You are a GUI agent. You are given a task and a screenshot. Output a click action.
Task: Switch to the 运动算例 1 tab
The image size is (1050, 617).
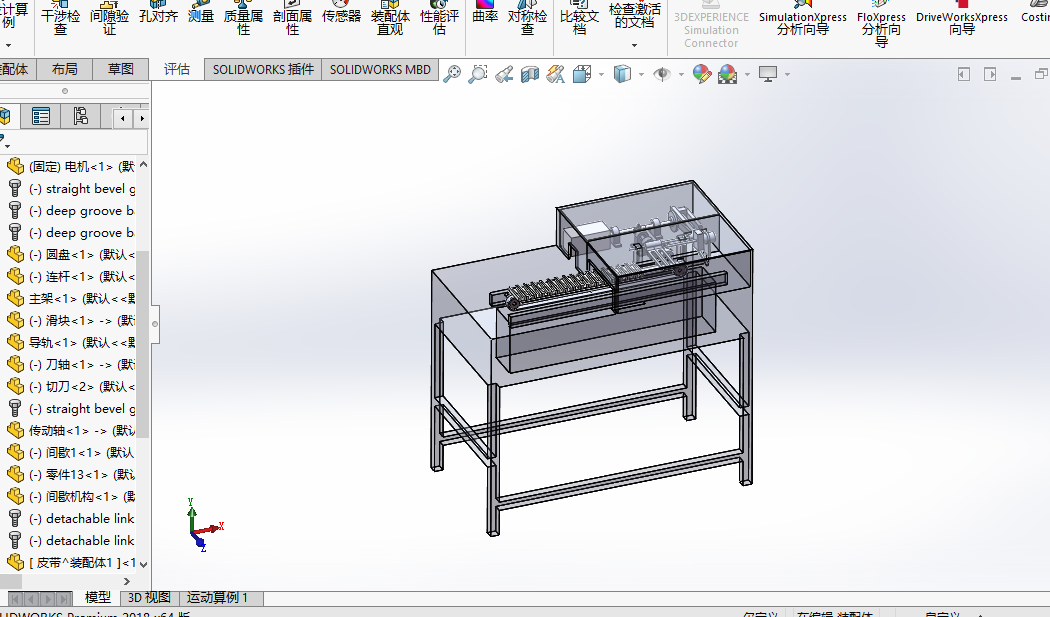[219, 598]
